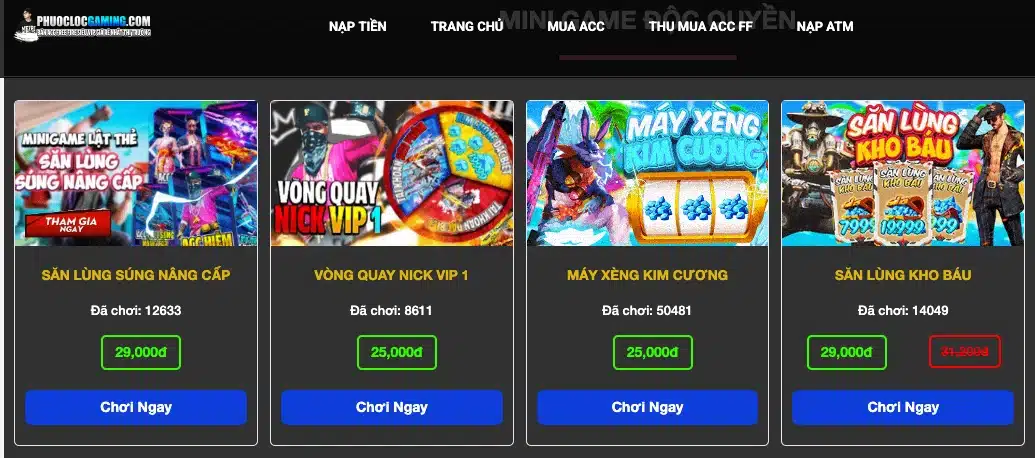Open the Mua Acc menu
The height and width of the screenshot is (458, 1035).
576,26
